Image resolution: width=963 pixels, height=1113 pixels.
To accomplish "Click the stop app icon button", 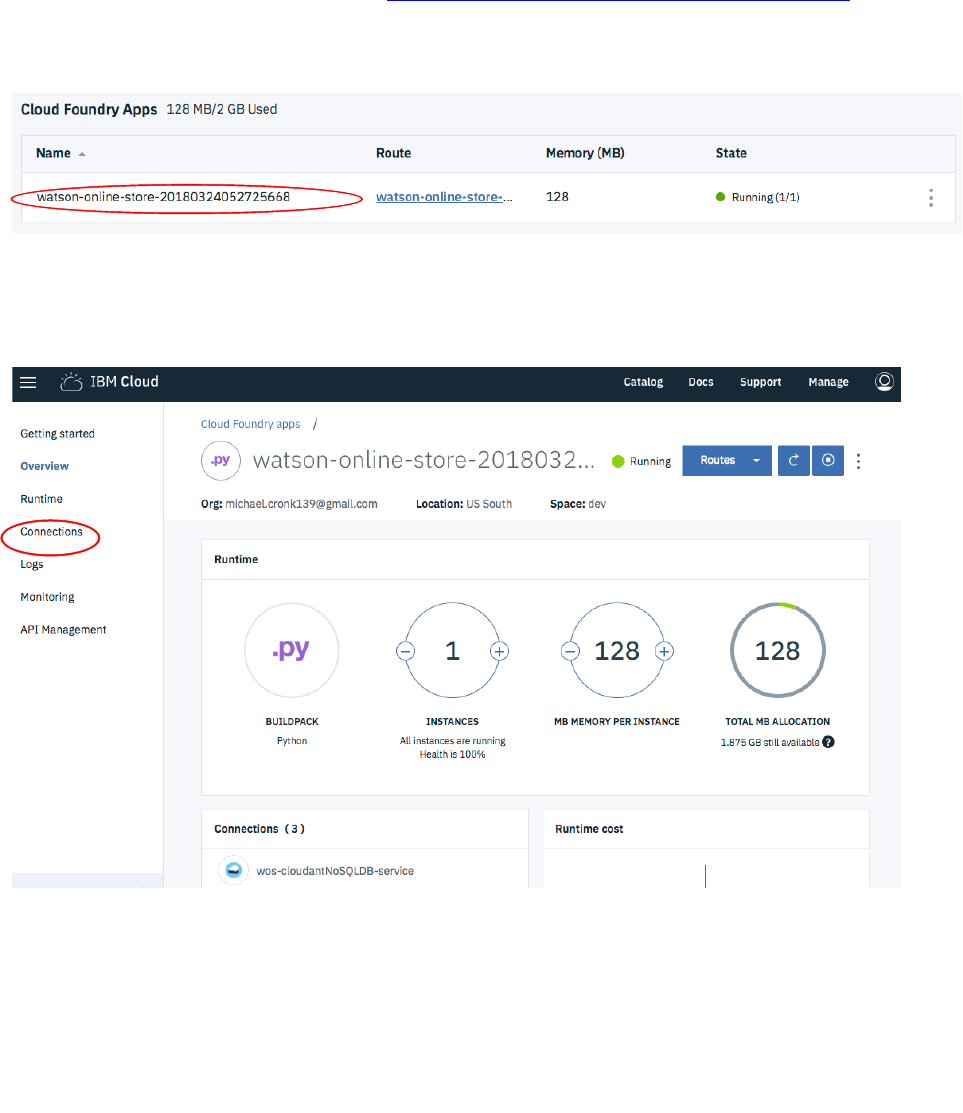I will [827, 461].
